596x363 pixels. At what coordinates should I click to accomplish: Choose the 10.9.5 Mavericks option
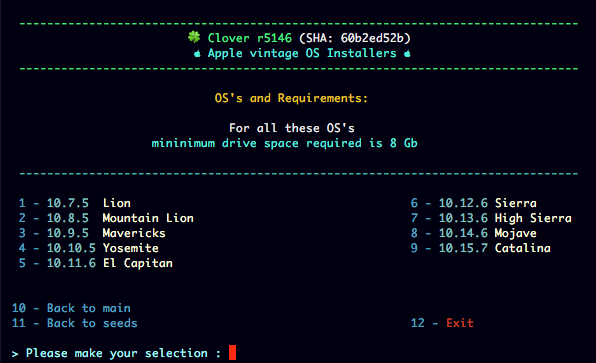92,233
